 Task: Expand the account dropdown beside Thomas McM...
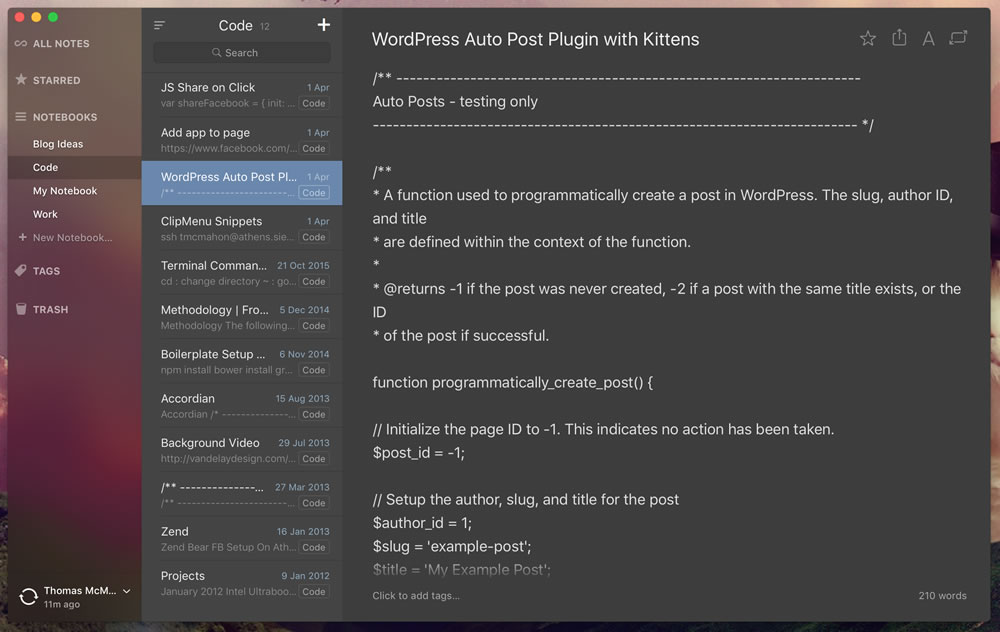point(128,590)
